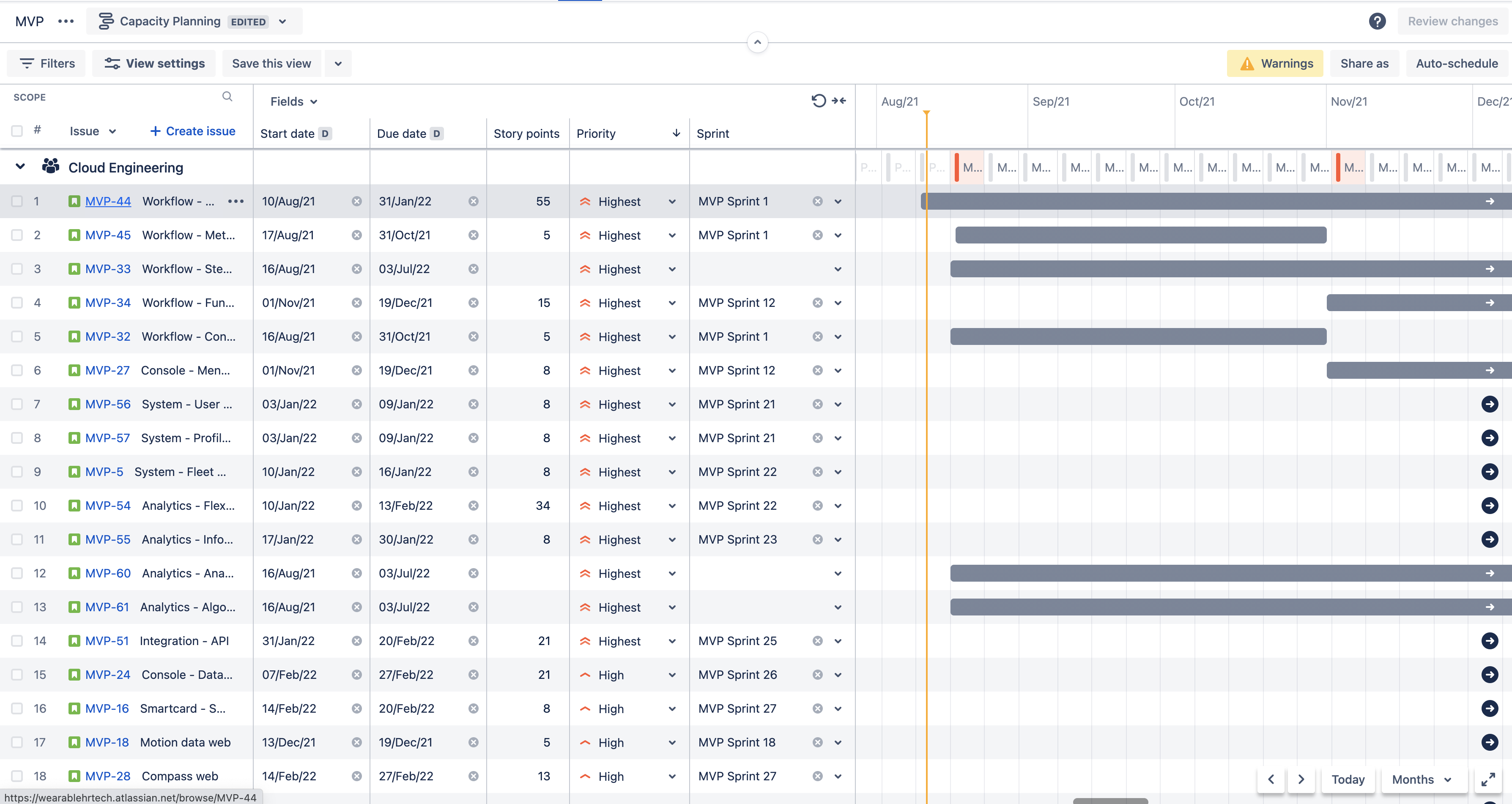Select the MVP-54 row checkbox
Screen dimensions: 1512x804
[x=17, y=506]
